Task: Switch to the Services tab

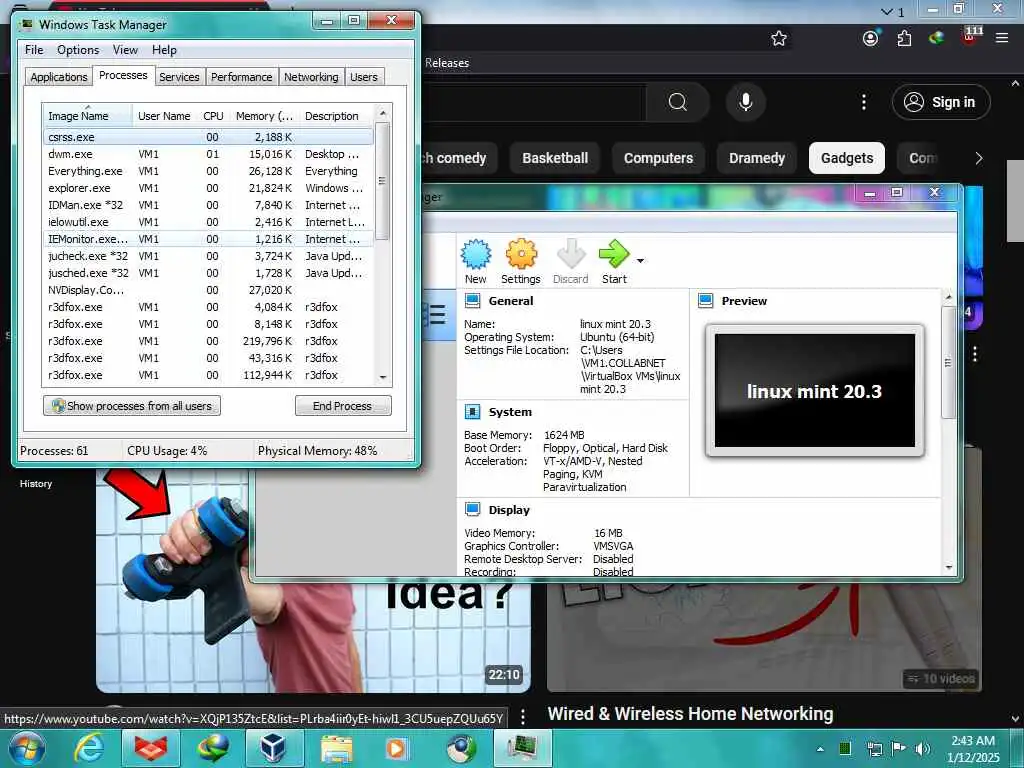Action: [179, 77]
